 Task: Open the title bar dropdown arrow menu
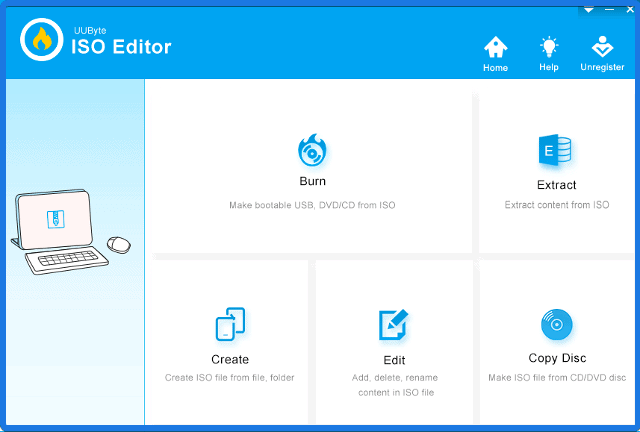pos(589,10)
